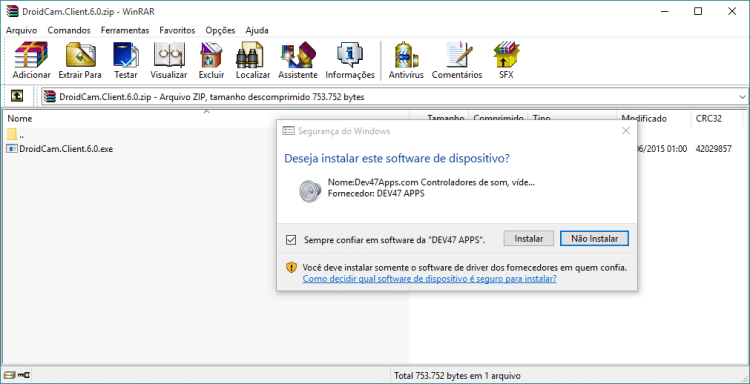This screenshot has width=750, height=384.
Task: Open the Ferramentas menu
Action: pyautogui.click(x=125, y=30)
